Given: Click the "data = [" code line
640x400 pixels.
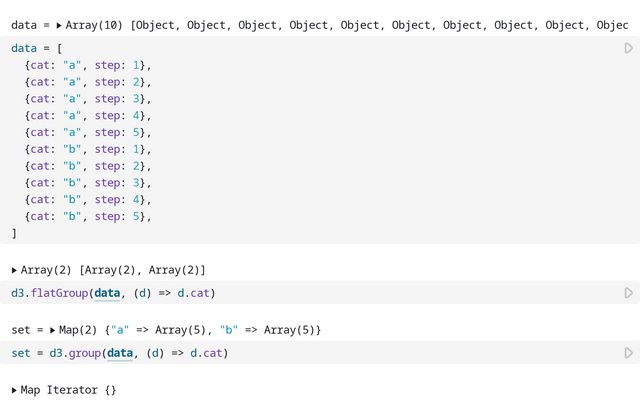Looking at the screenshot, I should pos(40,48).
